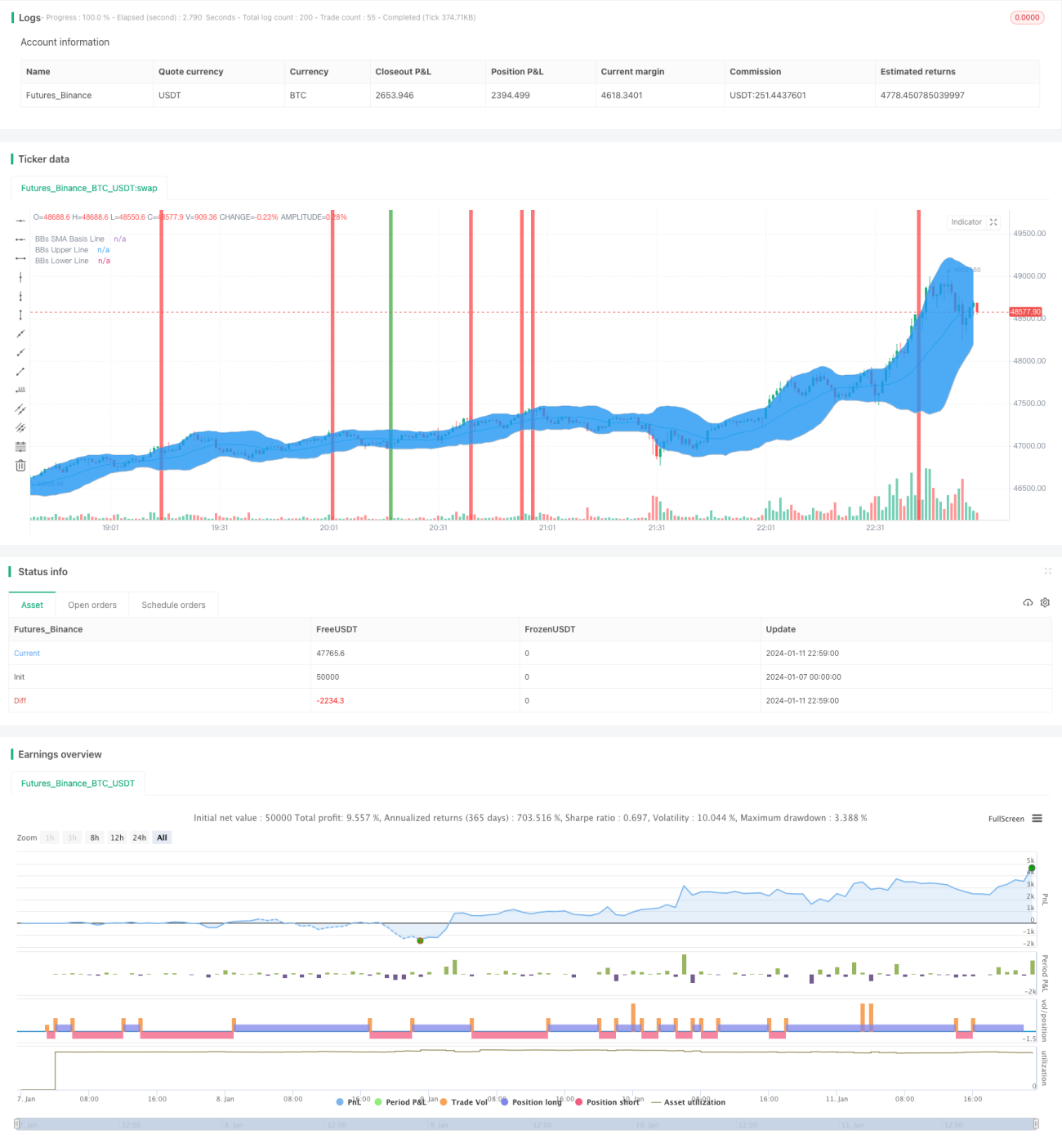Toggle the PnL series in chart legend
Viewport: 1062px width, 1148px height.
349,1101
